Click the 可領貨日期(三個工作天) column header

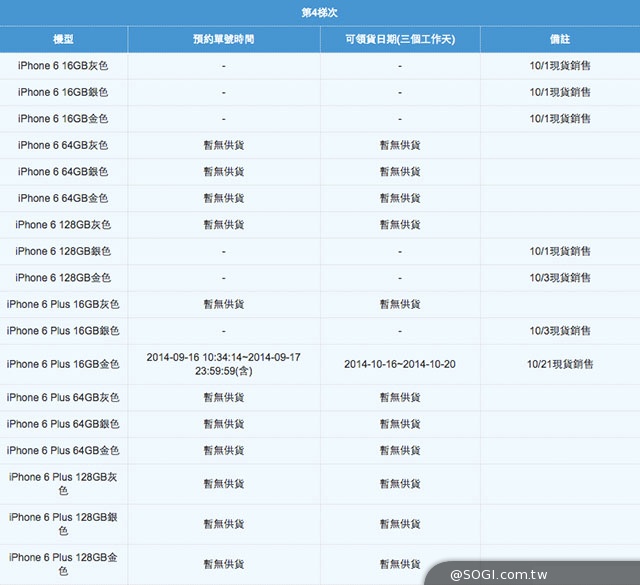tap(400, 39)
